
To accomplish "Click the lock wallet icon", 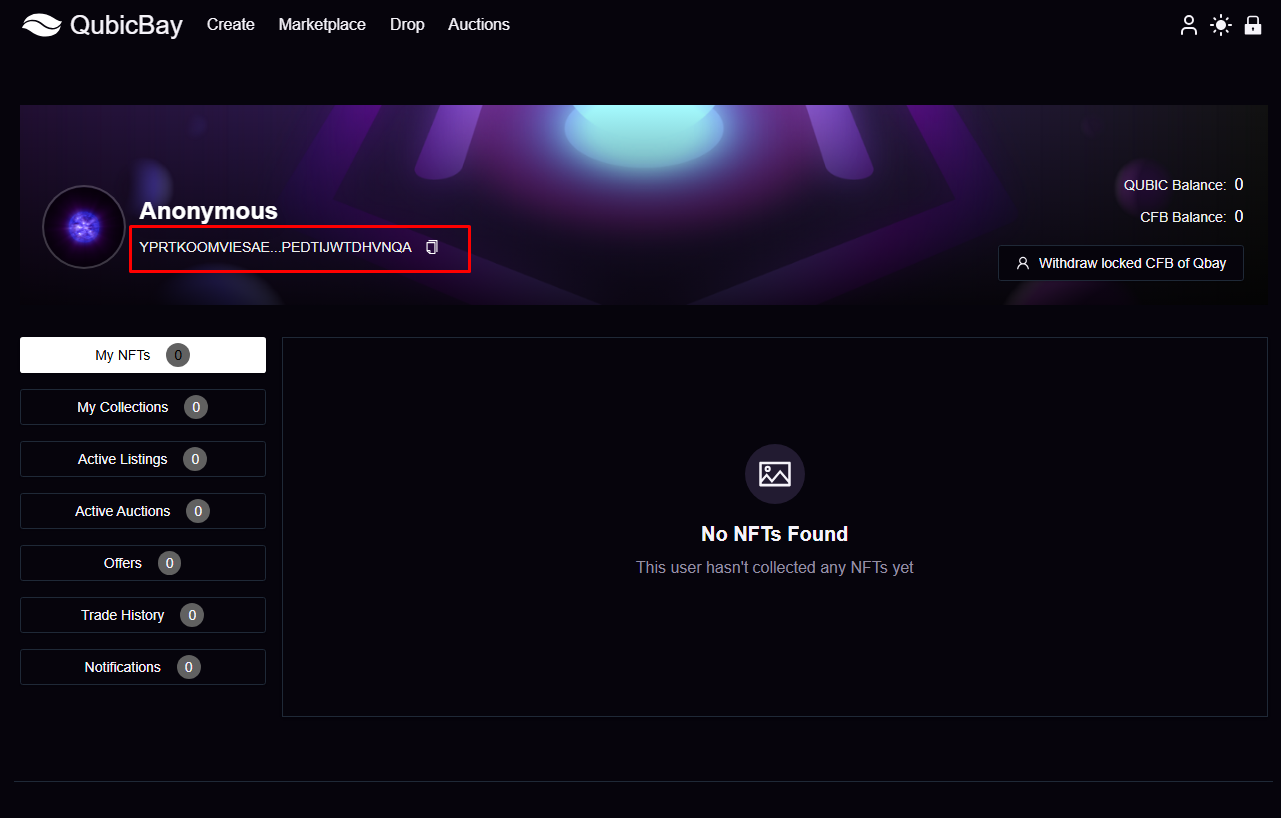I will [x=1252, y=25].
